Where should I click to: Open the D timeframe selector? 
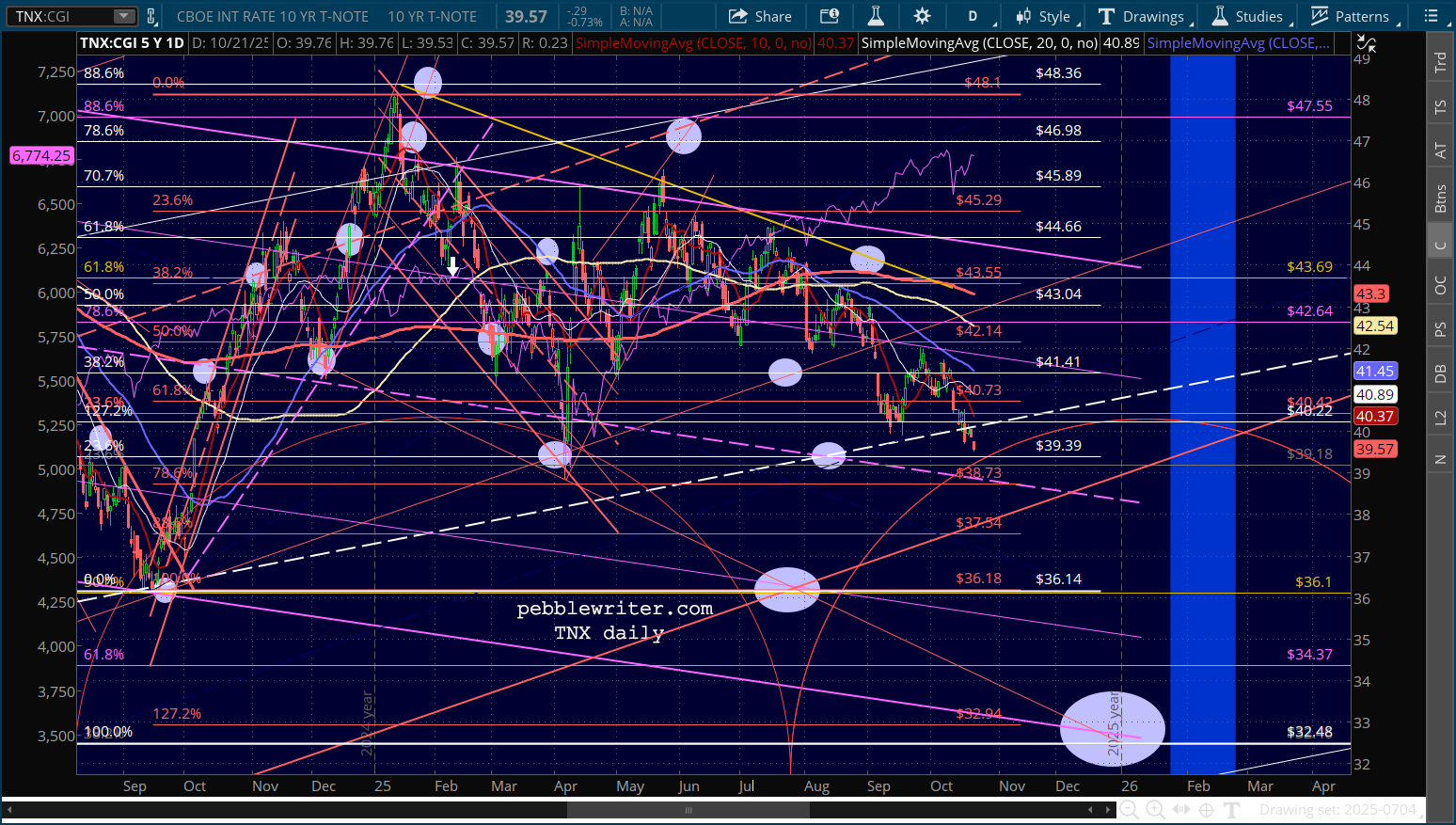(x=973, y=16)
